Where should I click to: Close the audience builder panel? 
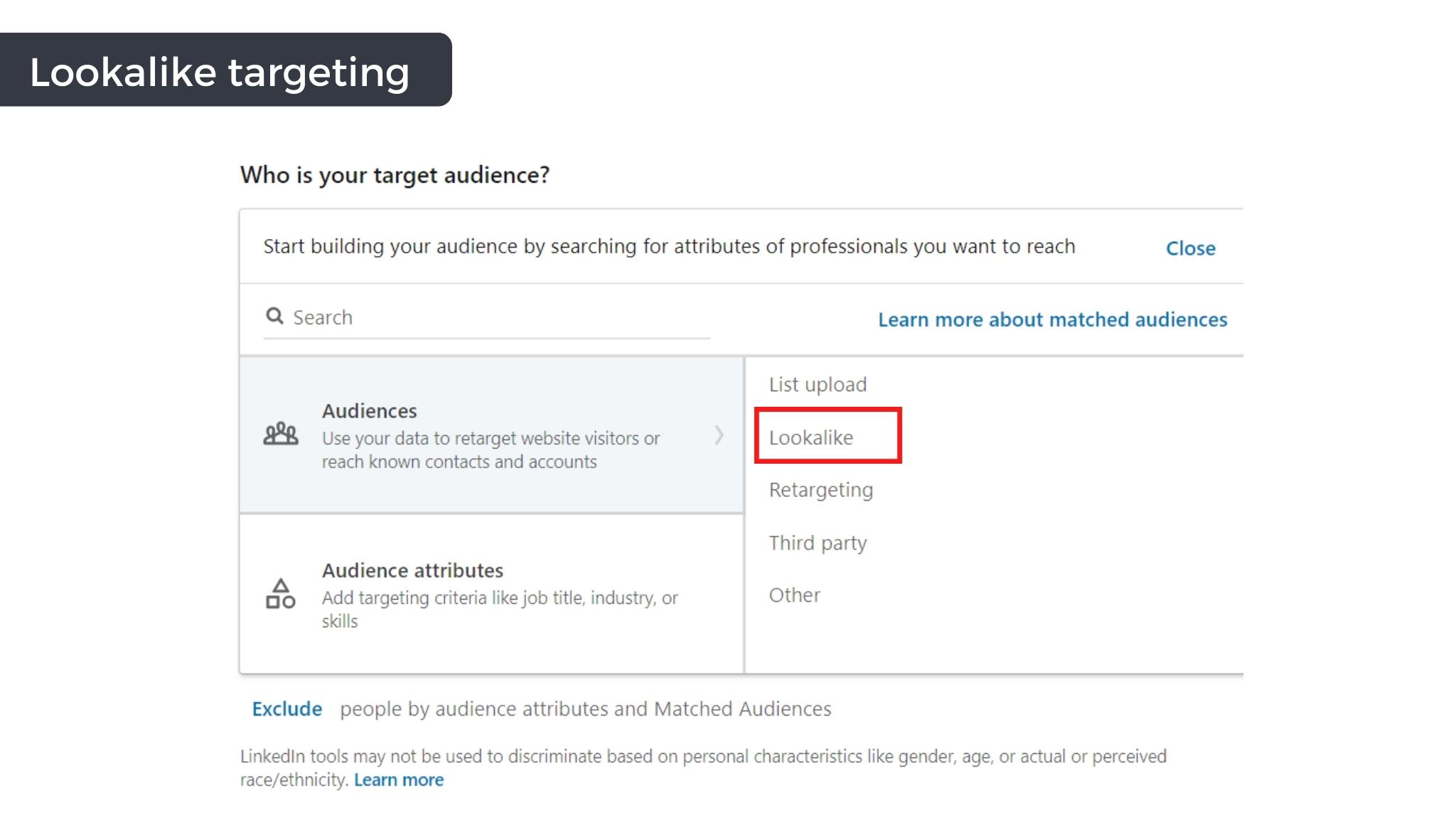pos(1191,248)
